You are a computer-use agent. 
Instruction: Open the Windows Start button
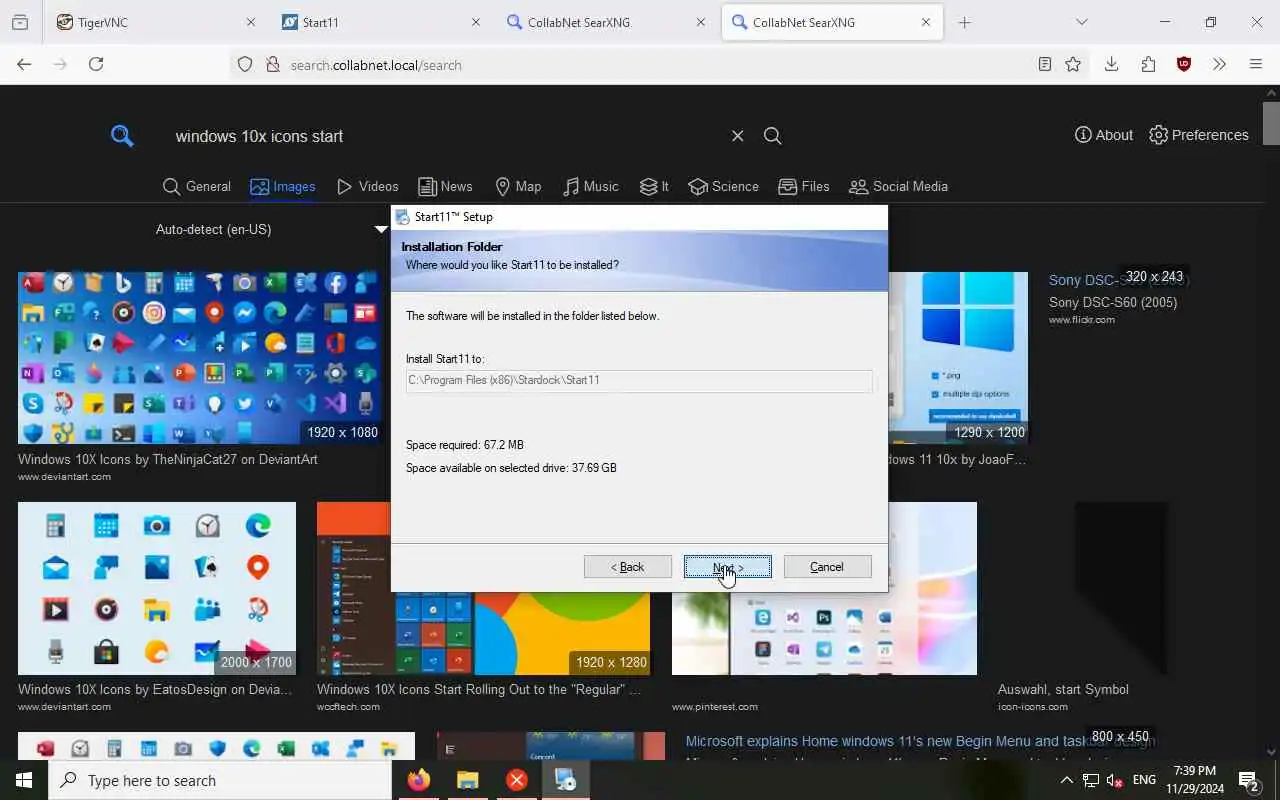point(24,780)
